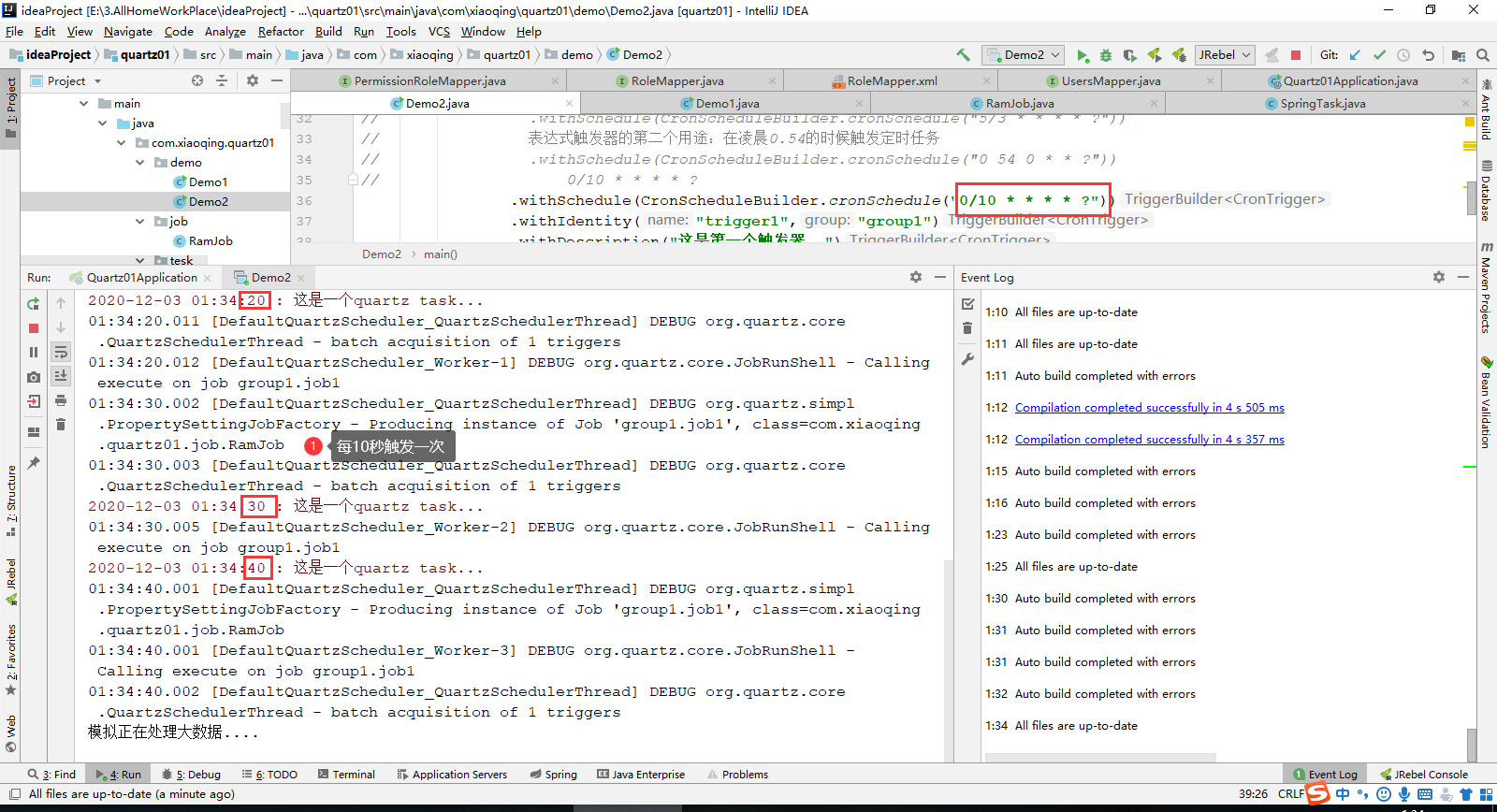Viewport: 1497px width, 812px height.
Task: Rerun Demo2 in the Run panel
Action: [34, 303]
